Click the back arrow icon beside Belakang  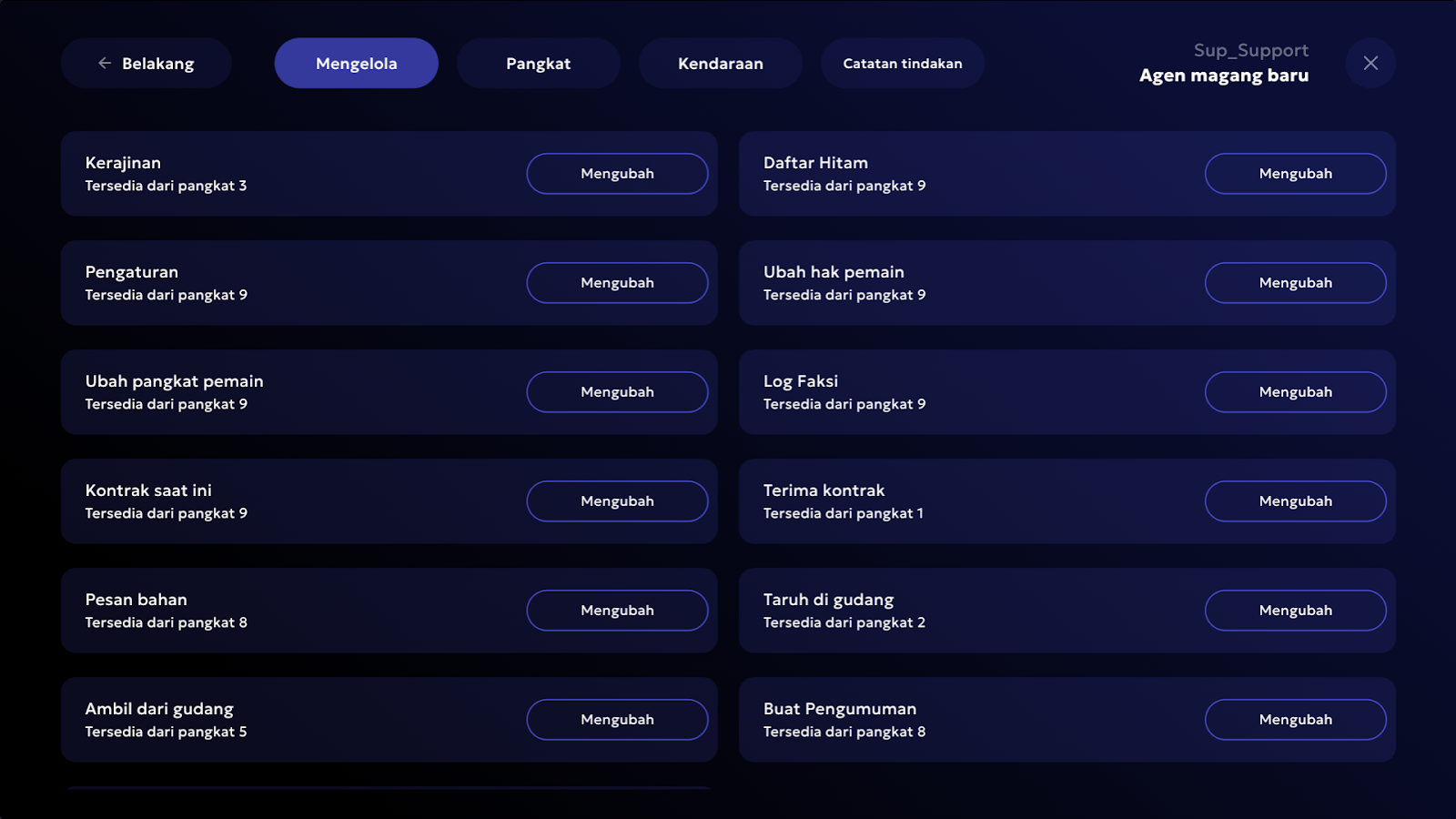coord(105,63)
